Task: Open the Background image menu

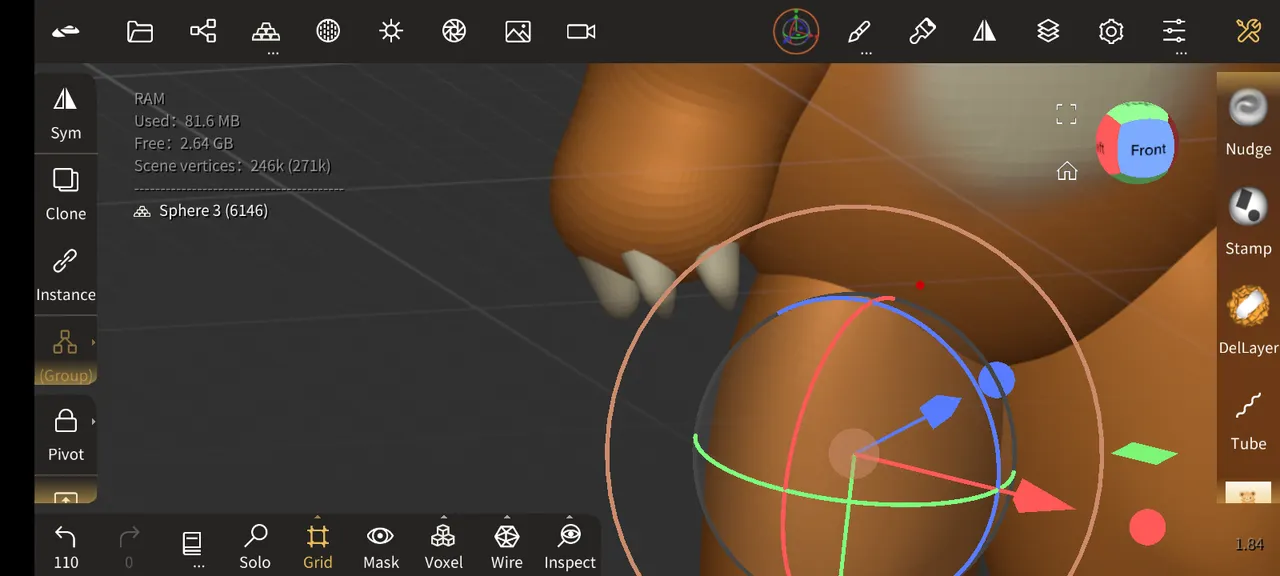Action: click(518, 31)
